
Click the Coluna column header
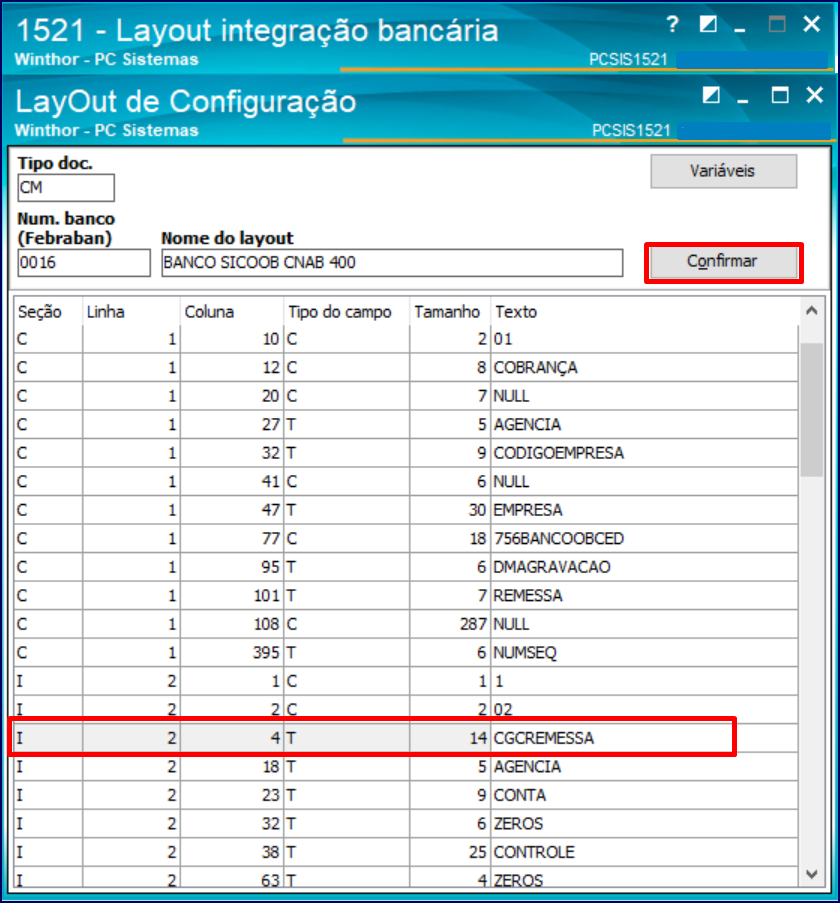pos(232,312)
